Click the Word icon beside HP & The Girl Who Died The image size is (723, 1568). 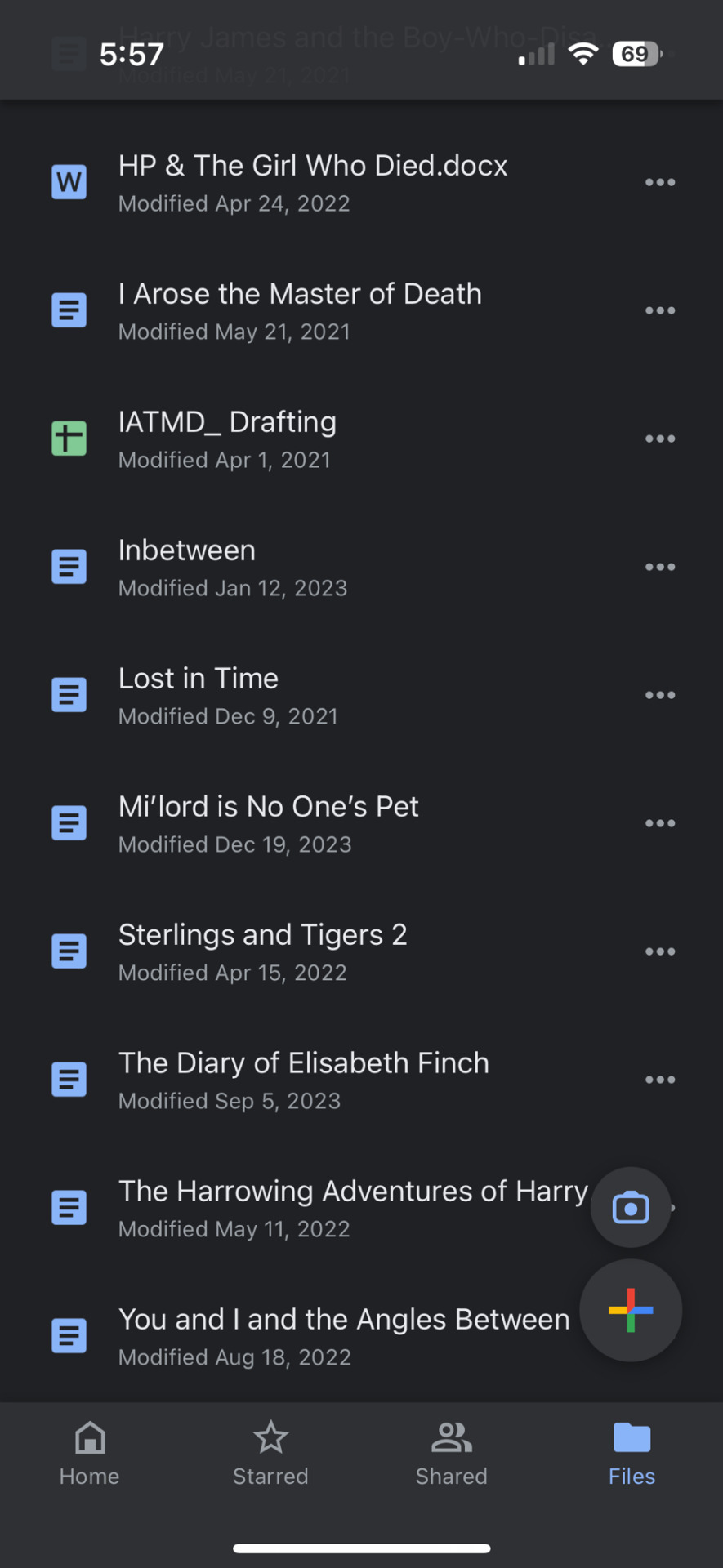pyautogui.click(x=69, y=182)
